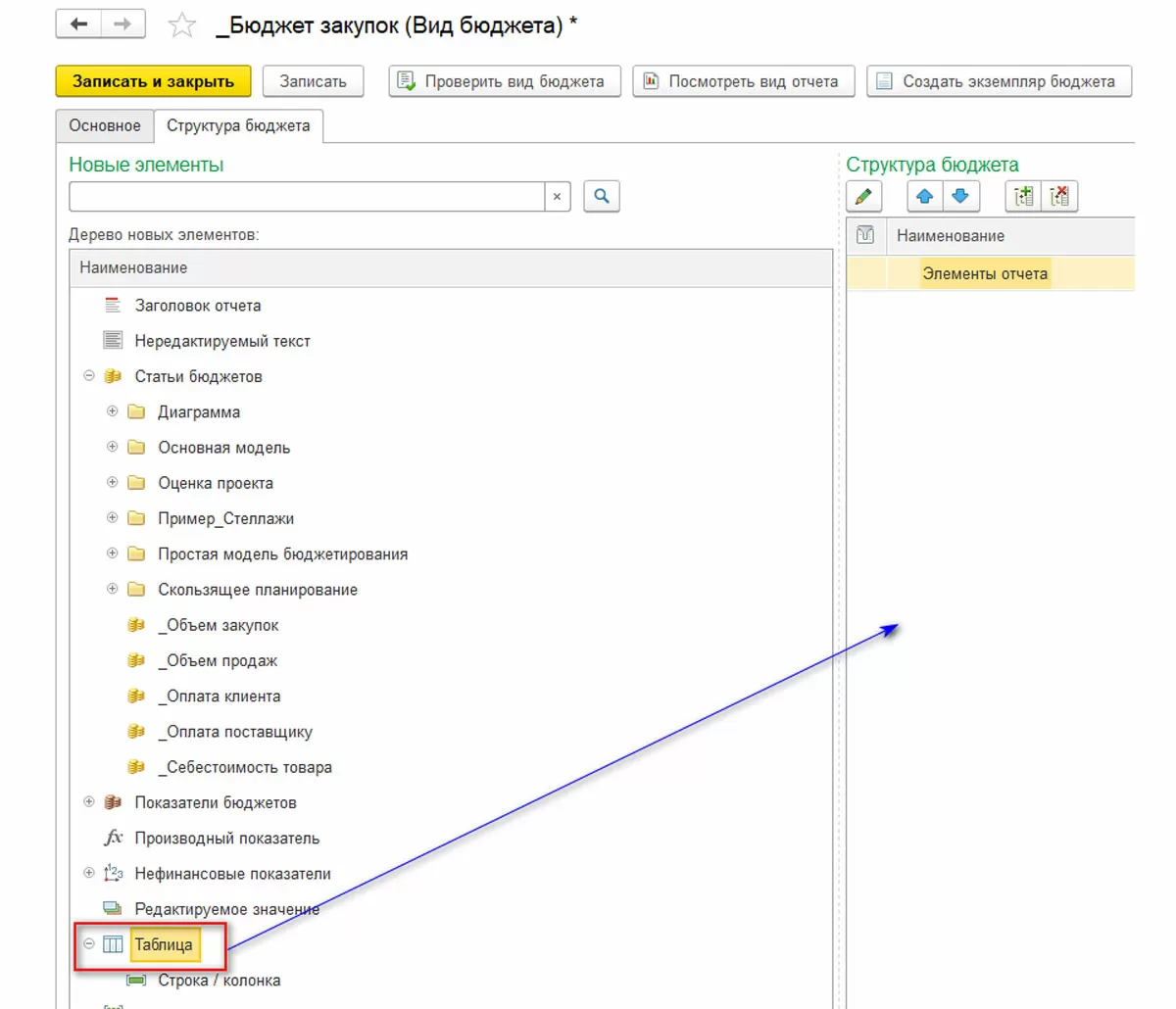Select the Оценка проекта folder row
This screenshot has height=1009, width=1176.
click(x=451, y=482)
